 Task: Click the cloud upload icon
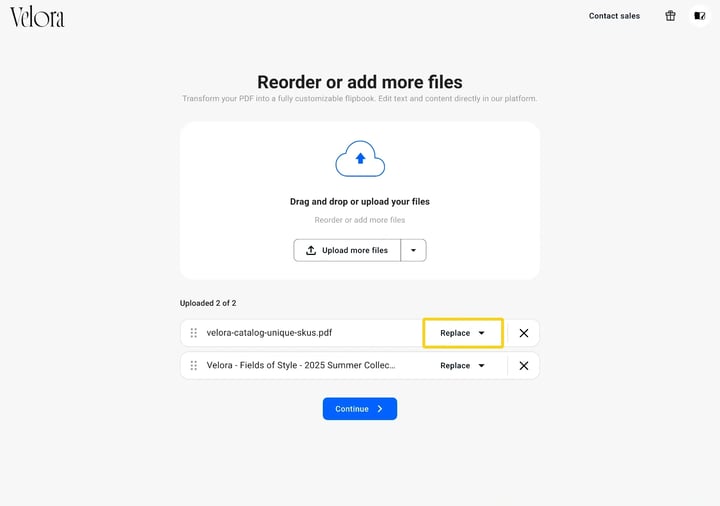tap(360, 159)
